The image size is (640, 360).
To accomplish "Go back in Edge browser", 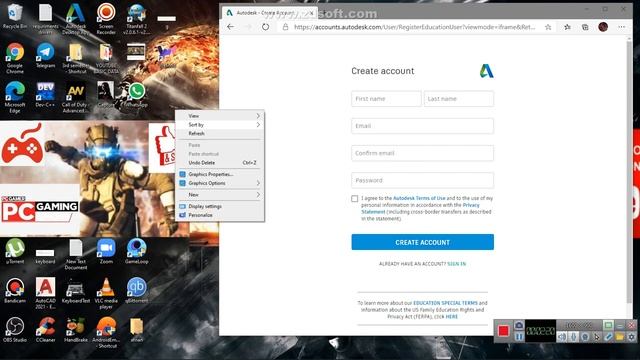I will click(x=231, y=27).
